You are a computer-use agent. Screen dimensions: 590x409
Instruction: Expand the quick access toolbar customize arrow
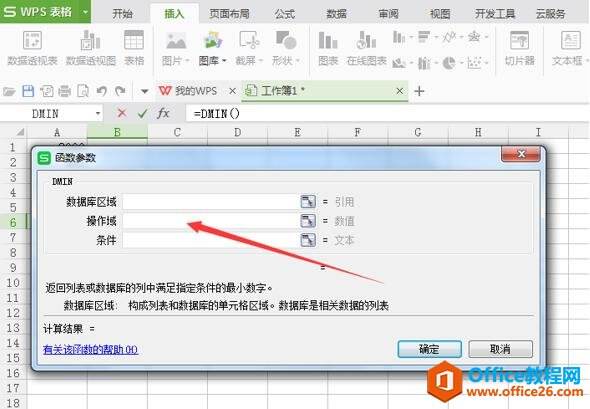pyautogui.click(x=144, y=91)
